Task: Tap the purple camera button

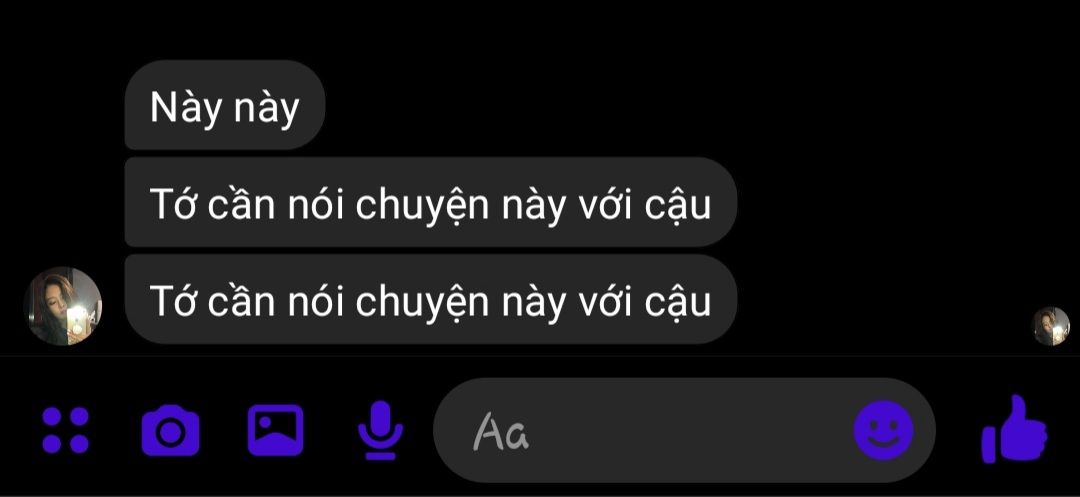Action: (170, 430)
